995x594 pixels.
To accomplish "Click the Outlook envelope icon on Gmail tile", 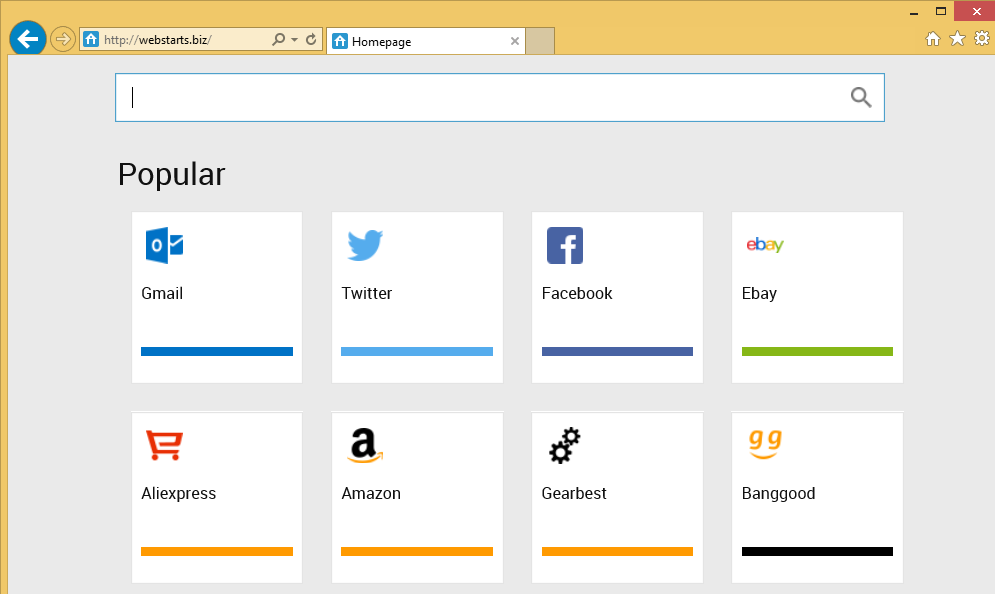I will 164,246.
